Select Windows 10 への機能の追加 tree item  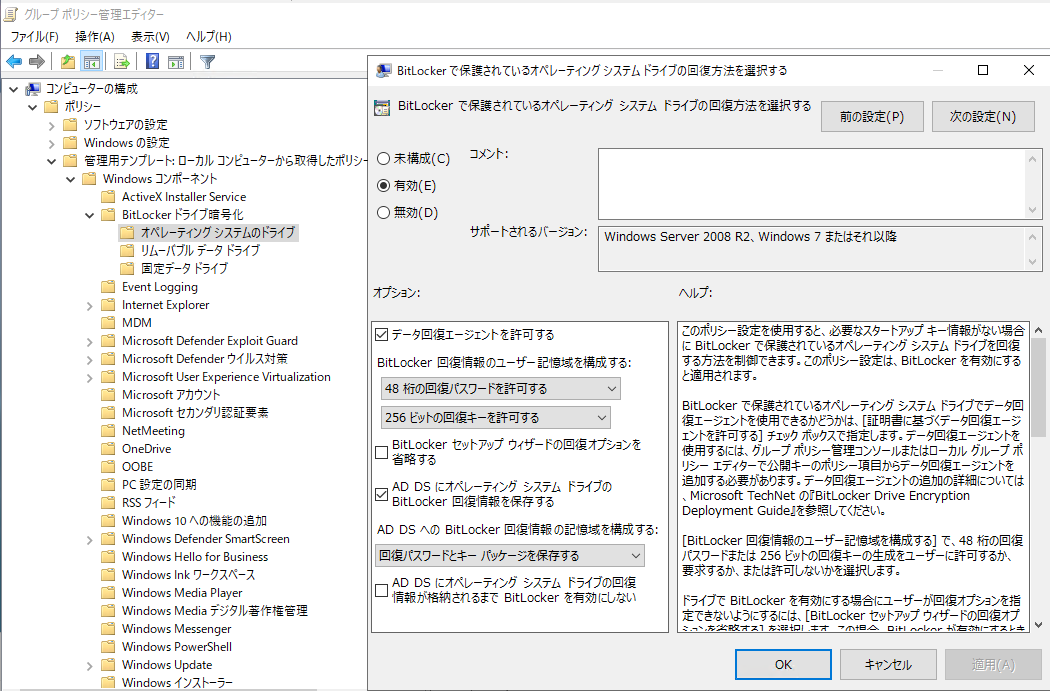click(x=194, y=520)
